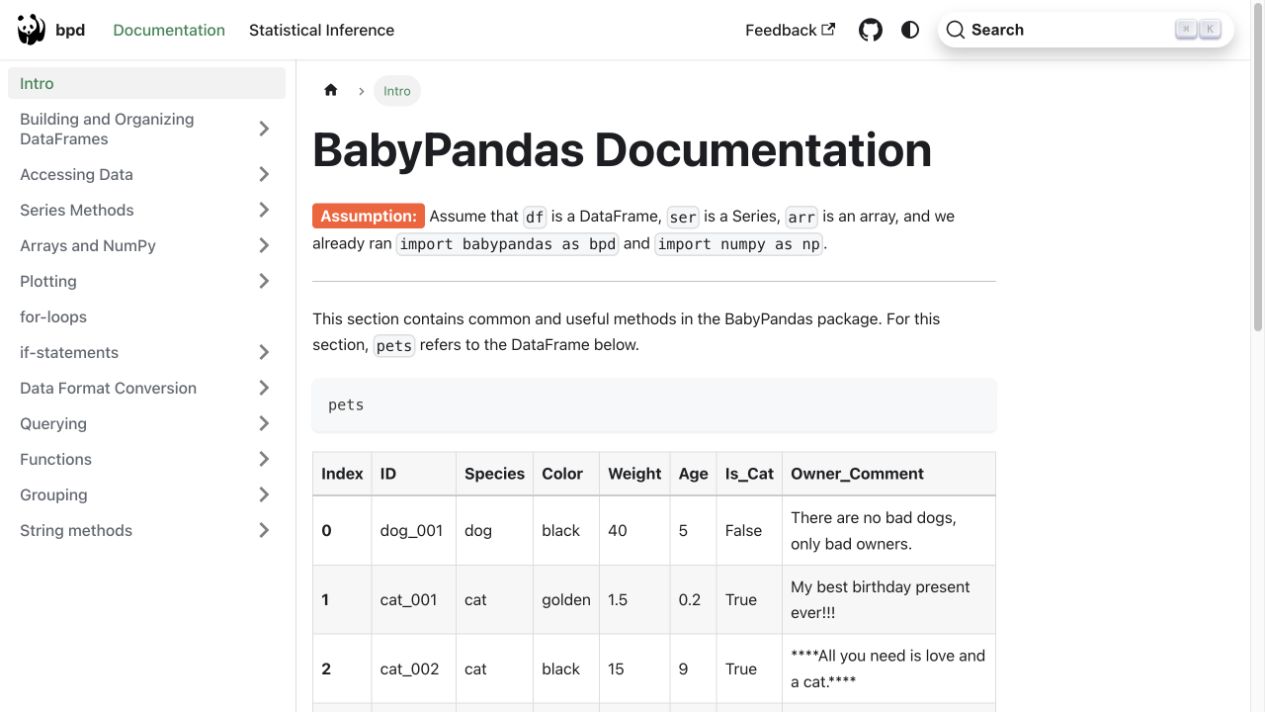Open the Statistical Inference nav tab
The width and height of the screenshot is (1265, 712).
321,30
